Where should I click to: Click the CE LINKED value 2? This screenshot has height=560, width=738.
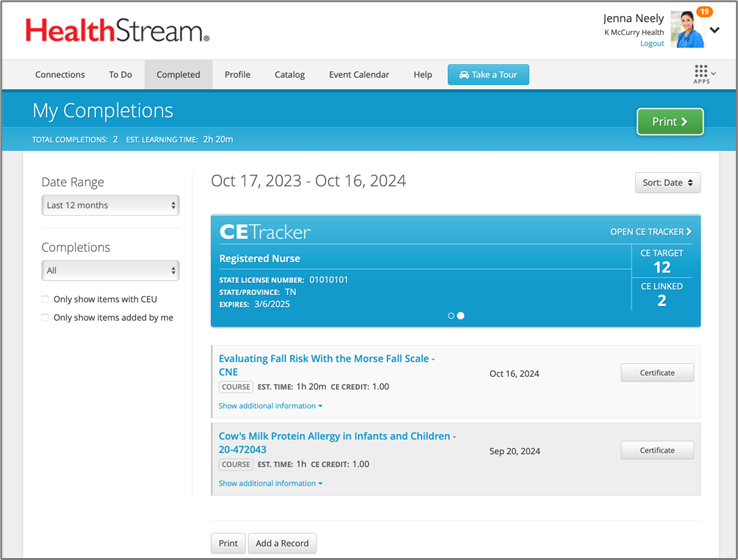click(662, 300)
